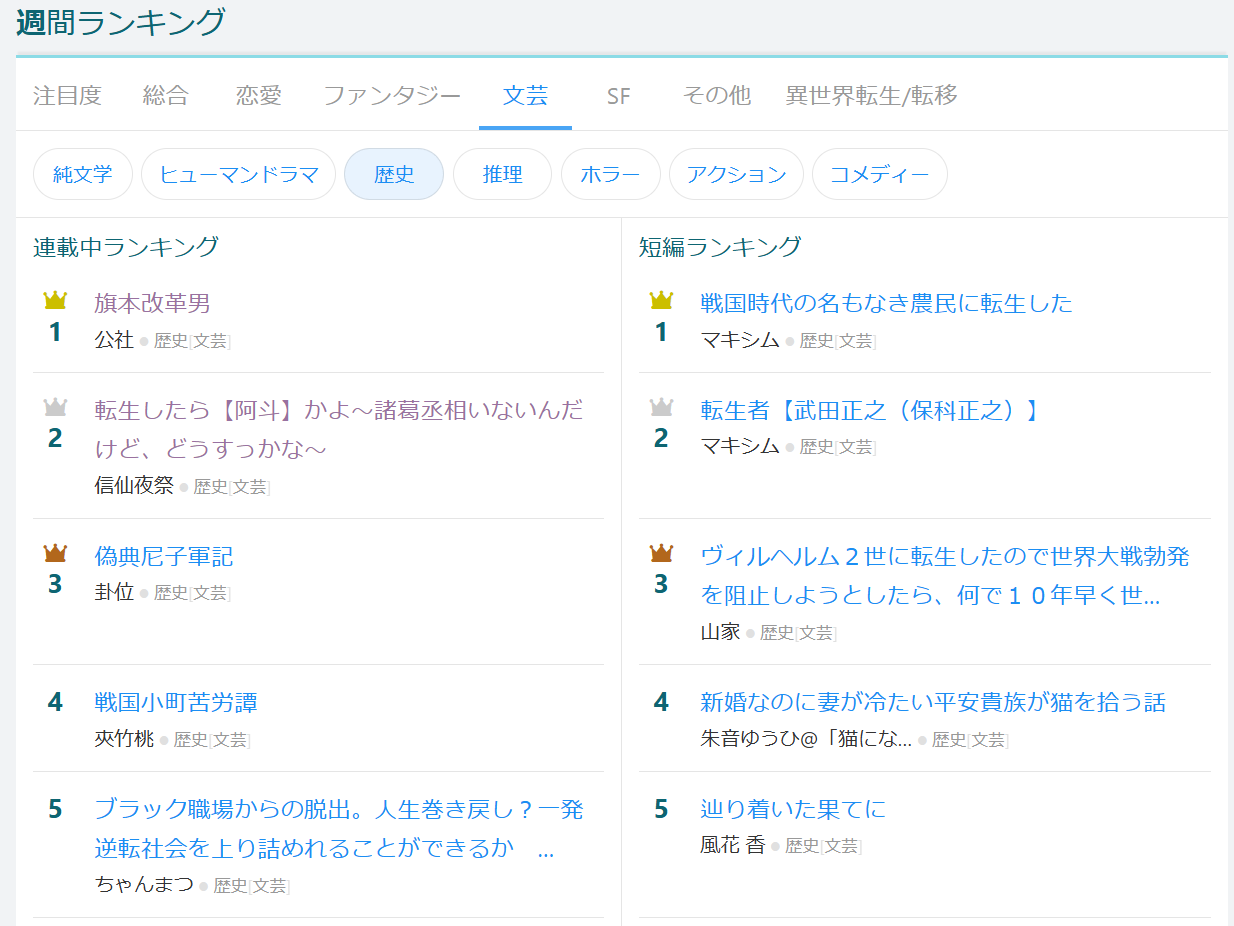Click gold crown icon in 短編ランキング
Image resolution: width=1234 pixels, height=926 pixels.
pyautogui.click(x=661, y=300)
